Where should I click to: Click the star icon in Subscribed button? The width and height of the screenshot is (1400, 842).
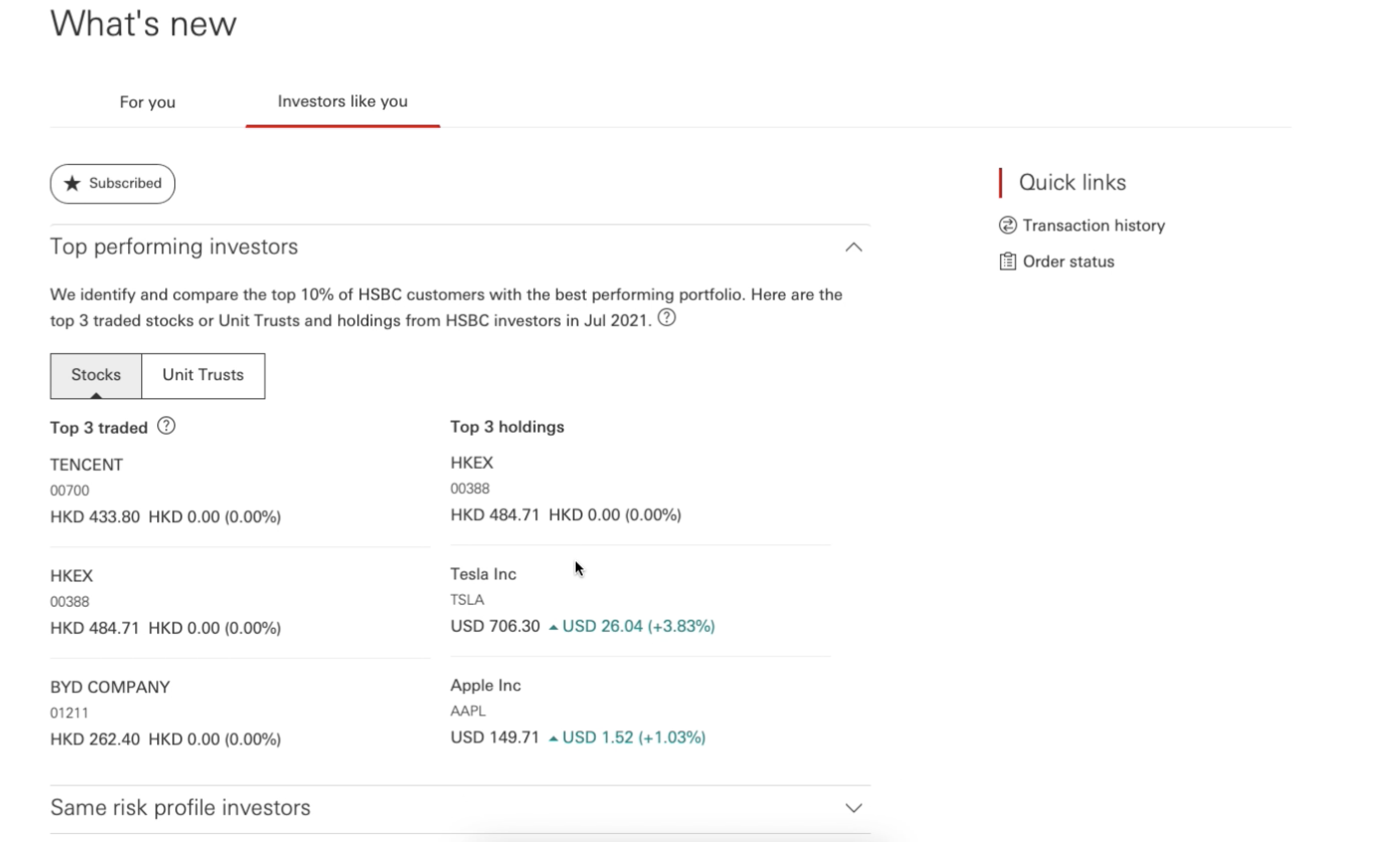pyautogui.click(x=72, y=183)
